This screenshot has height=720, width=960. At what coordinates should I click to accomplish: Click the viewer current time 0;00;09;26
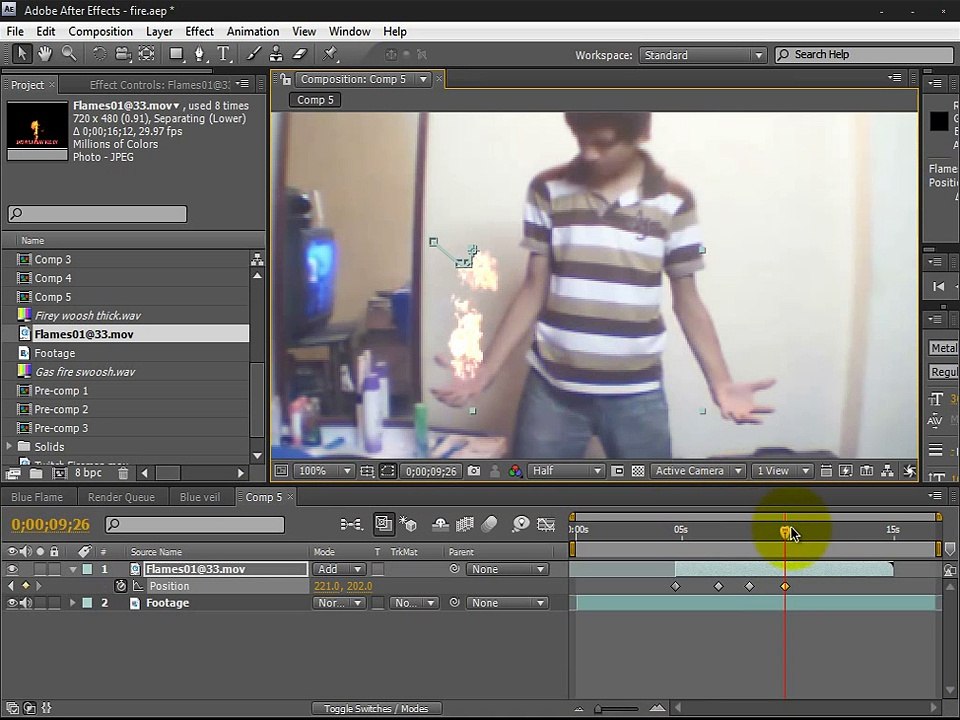pyautogui.click(x=431, y=471)
